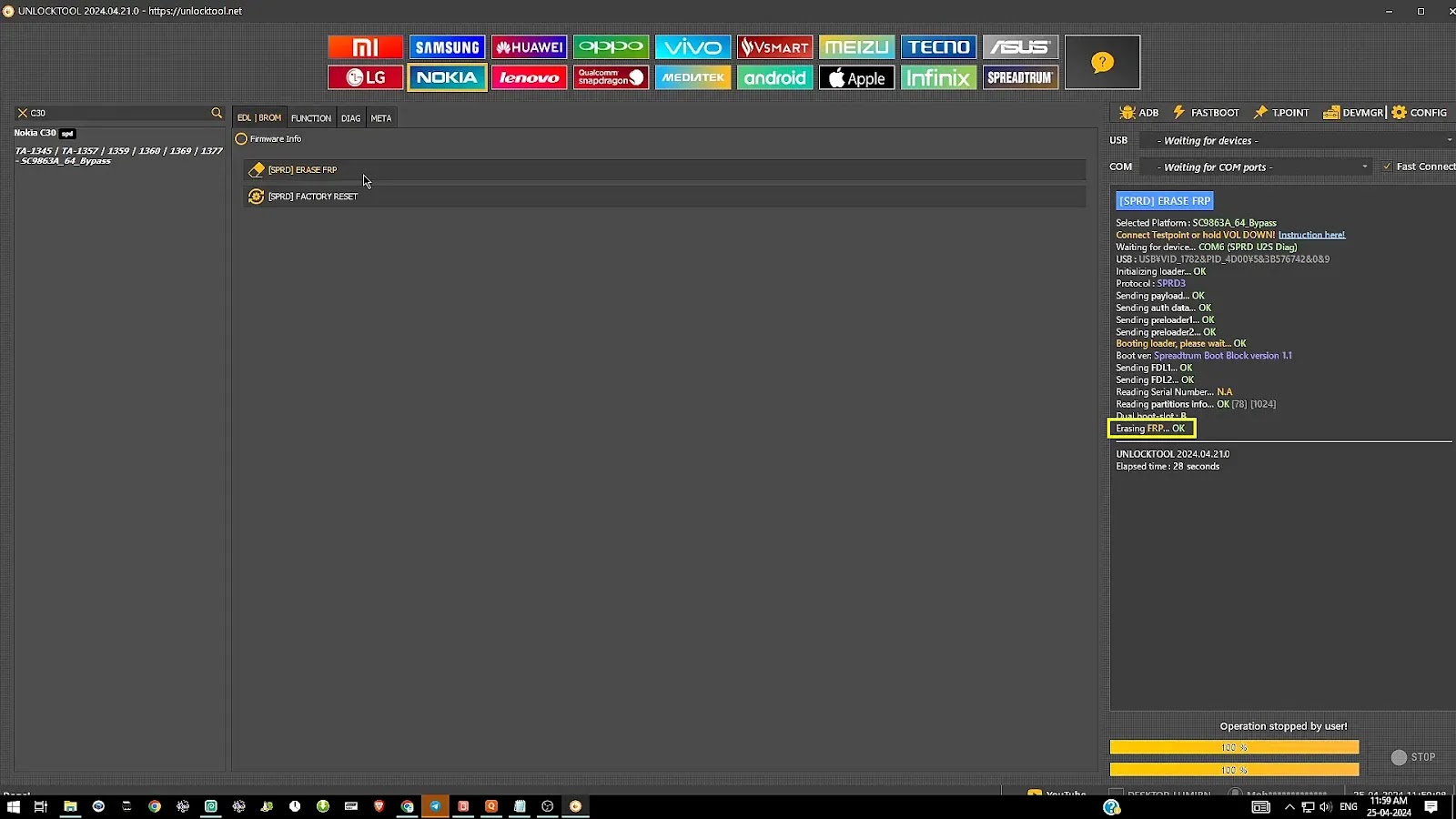
Task: Toggle the Fast Connect checkbox
Action: (x=1387, y=167)
